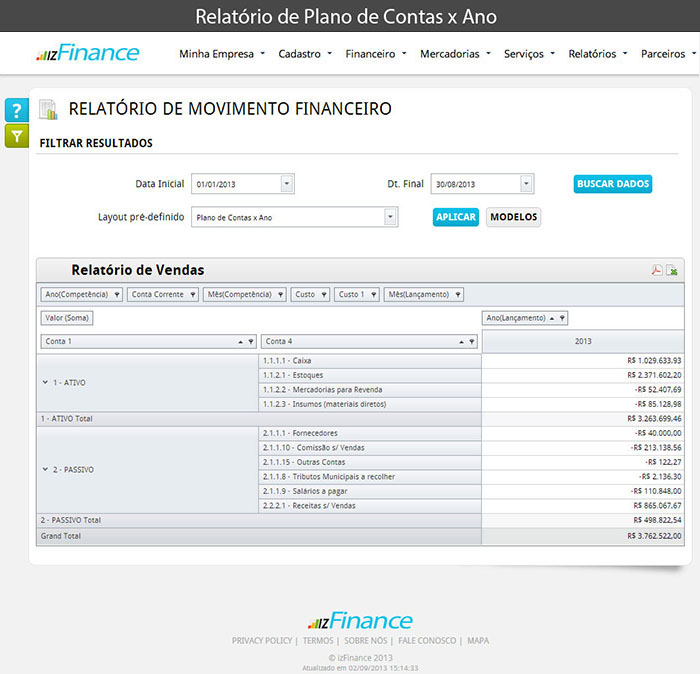Open Financeiro menu
This screenshot has height=674, width=700.
click(376, 54)
